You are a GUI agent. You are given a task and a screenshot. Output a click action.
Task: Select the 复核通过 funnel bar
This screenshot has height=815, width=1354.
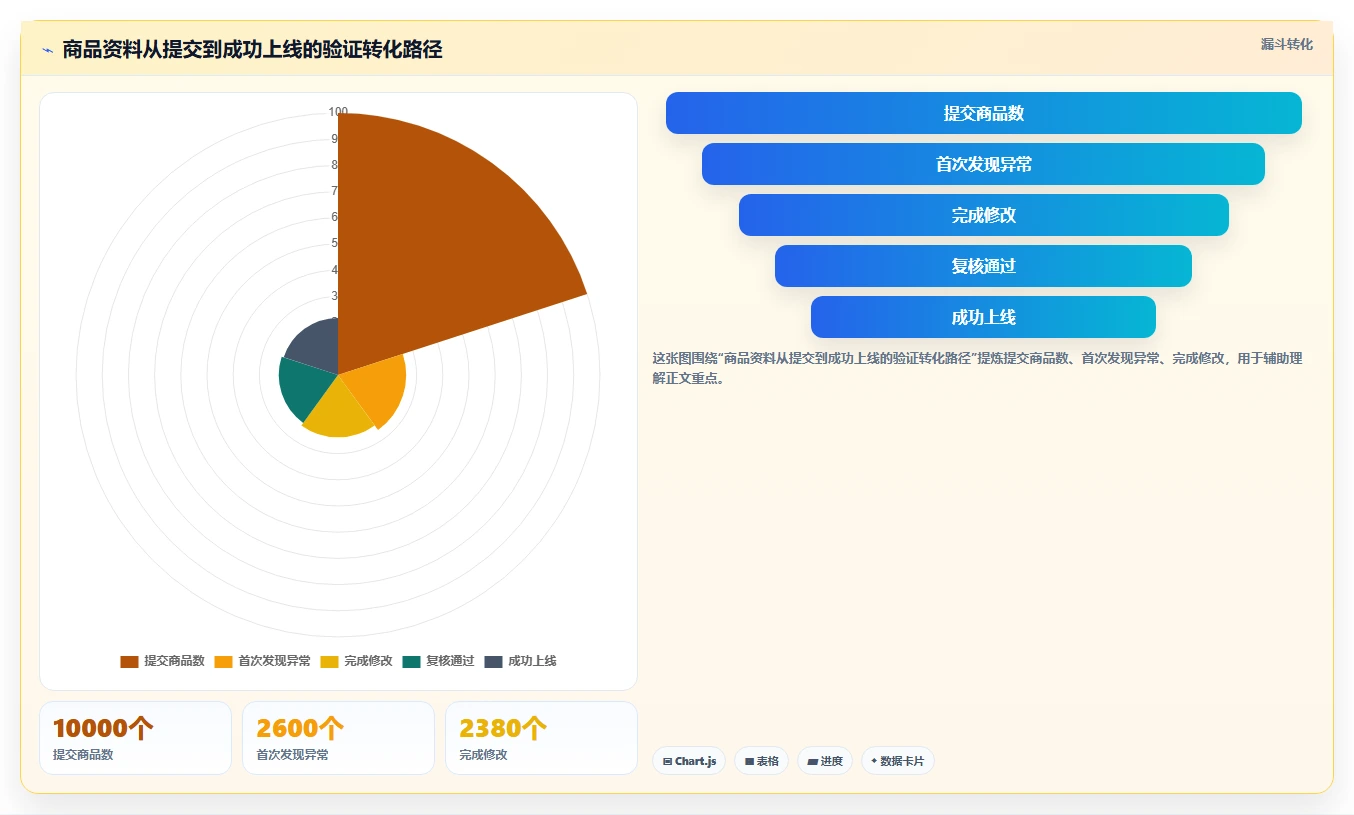point(984,266)
